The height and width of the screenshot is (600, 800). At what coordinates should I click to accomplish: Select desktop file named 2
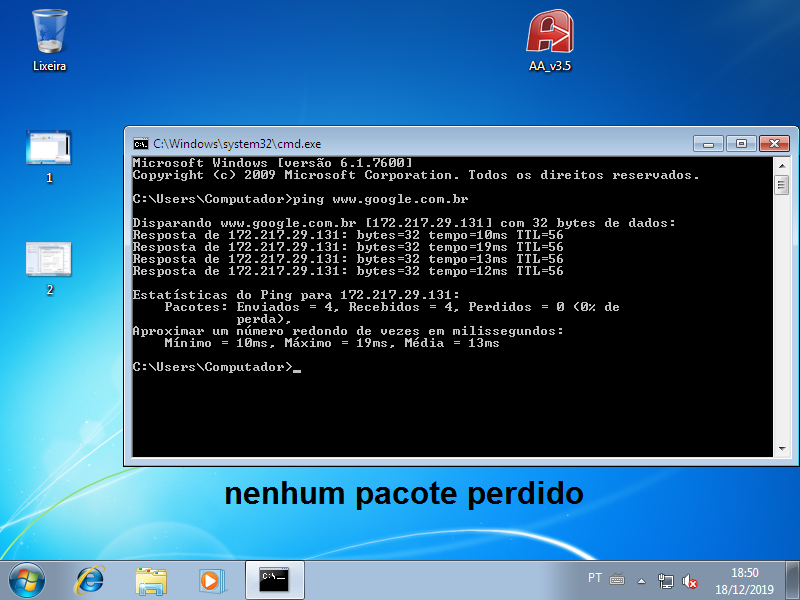pos(49,268)
